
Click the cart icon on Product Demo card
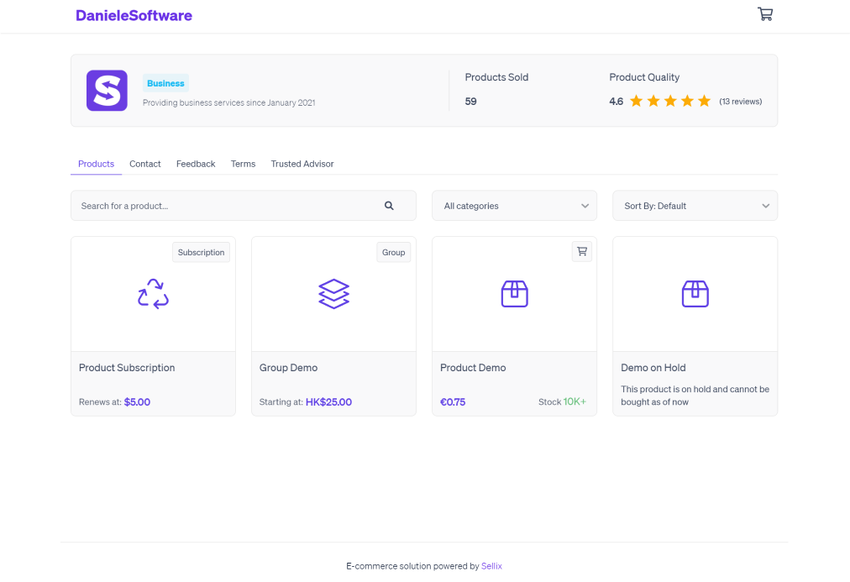(x=581, y=251)
